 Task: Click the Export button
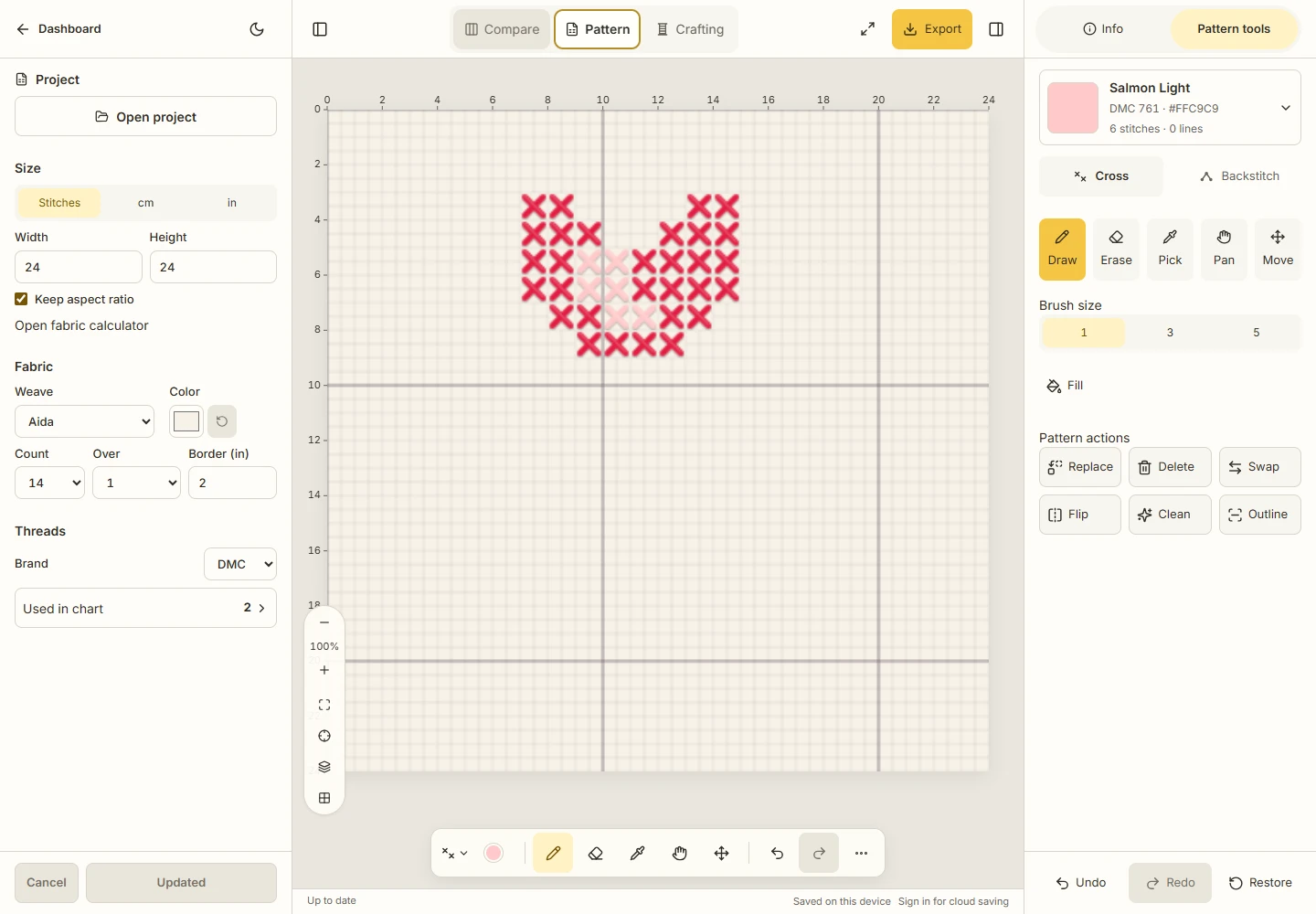[x=932, y=29]
